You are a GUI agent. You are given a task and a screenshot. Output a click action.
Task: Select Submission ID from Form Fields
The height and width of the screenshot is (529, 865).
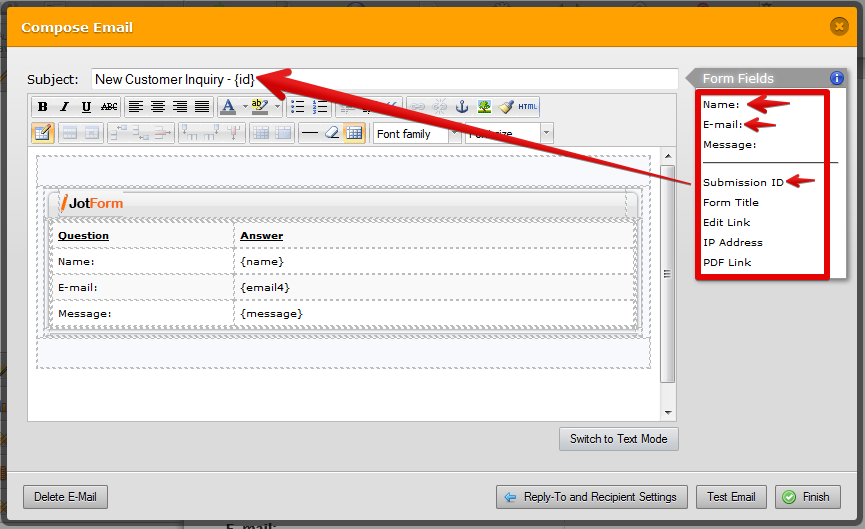[x=743, y=182]
